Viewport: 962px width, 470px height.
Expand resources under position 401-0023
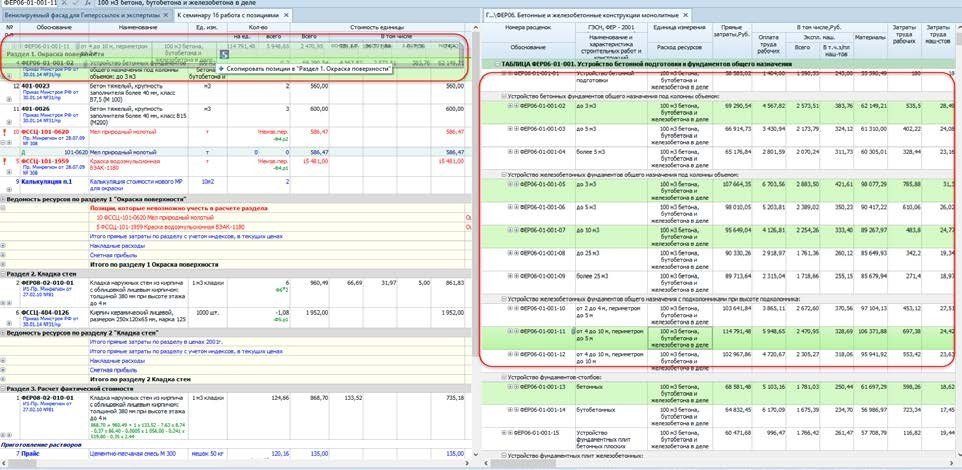point(9,99)
